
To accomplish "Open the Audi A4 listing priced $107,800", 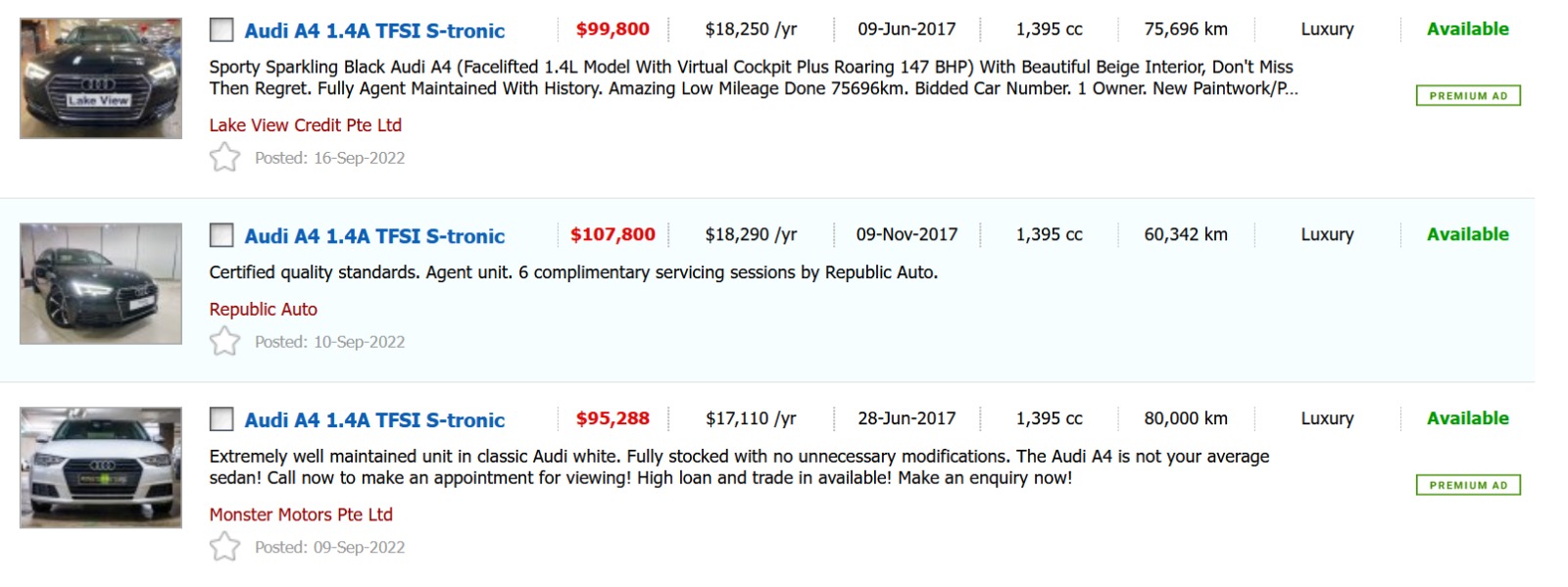I will [x=374, y=236].
